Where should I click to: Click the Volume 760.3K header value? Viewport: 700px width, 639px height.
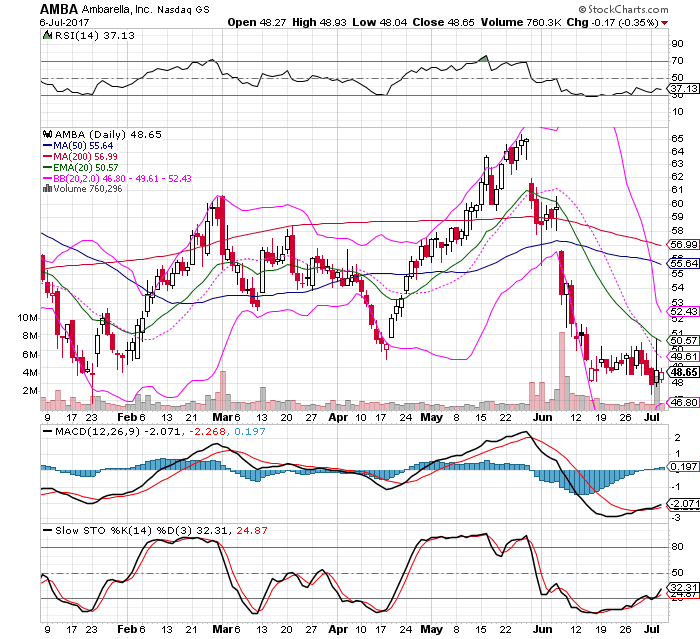click(521, 22)
